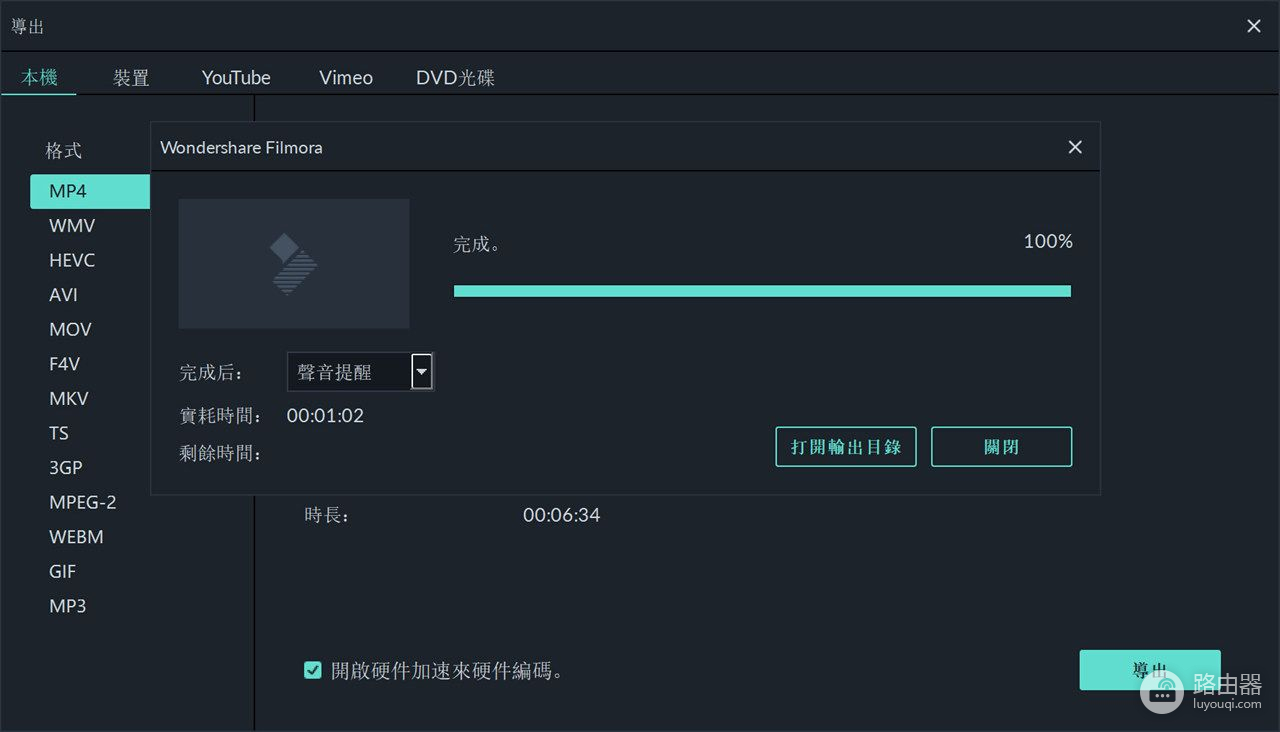Select F4V format
Screen dimensions: 1280x732
point(64,364)
